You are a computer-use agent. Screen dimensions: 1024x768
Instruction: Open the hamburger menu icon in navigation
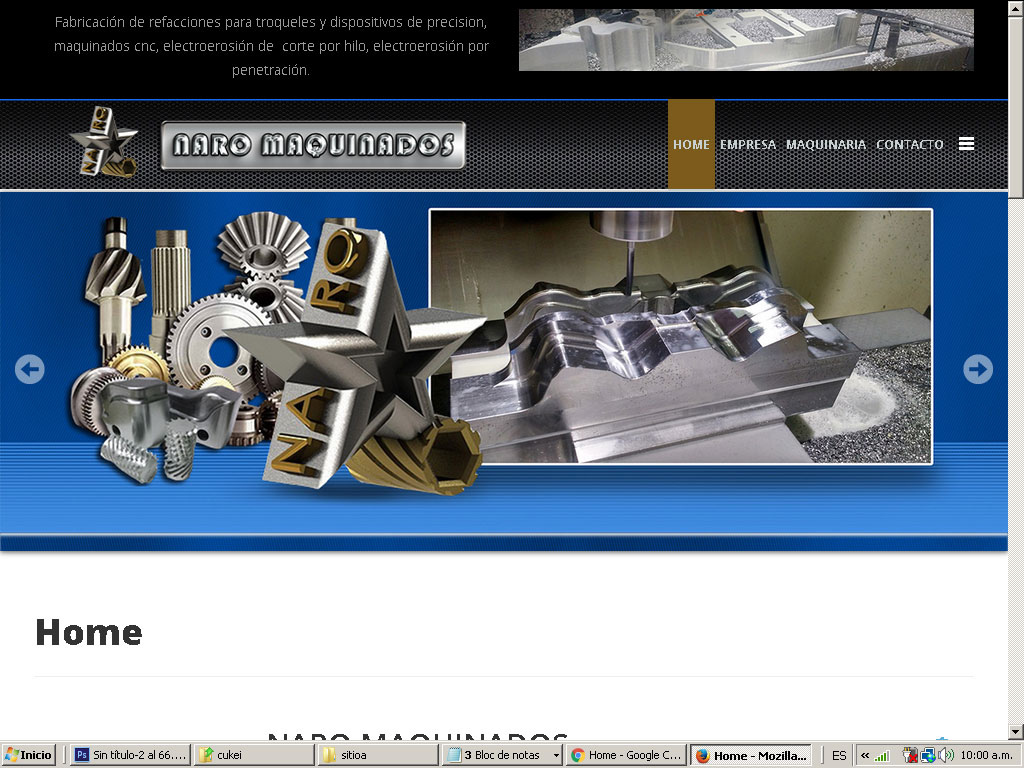click(x=967, y=144)
